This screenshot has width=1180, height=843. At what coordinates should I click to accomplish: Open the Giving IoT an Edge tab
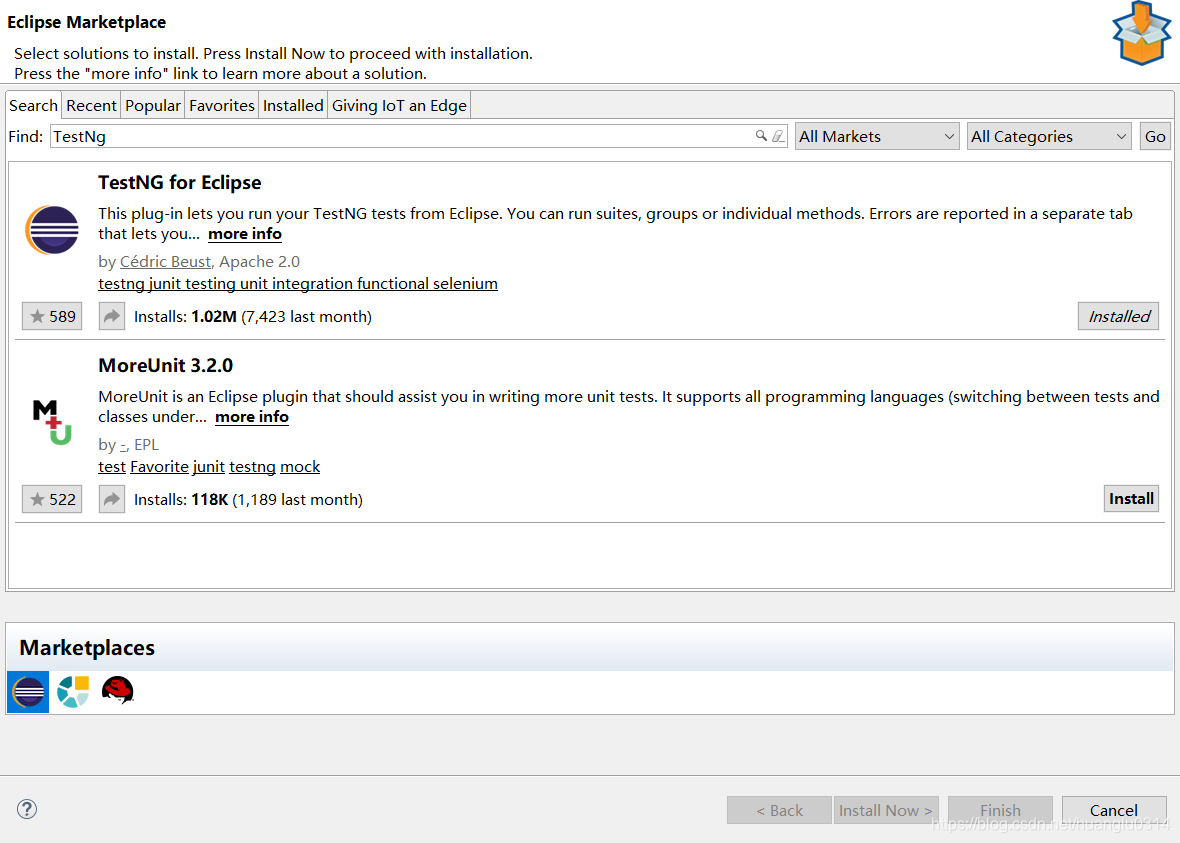[x=399, y=105]
